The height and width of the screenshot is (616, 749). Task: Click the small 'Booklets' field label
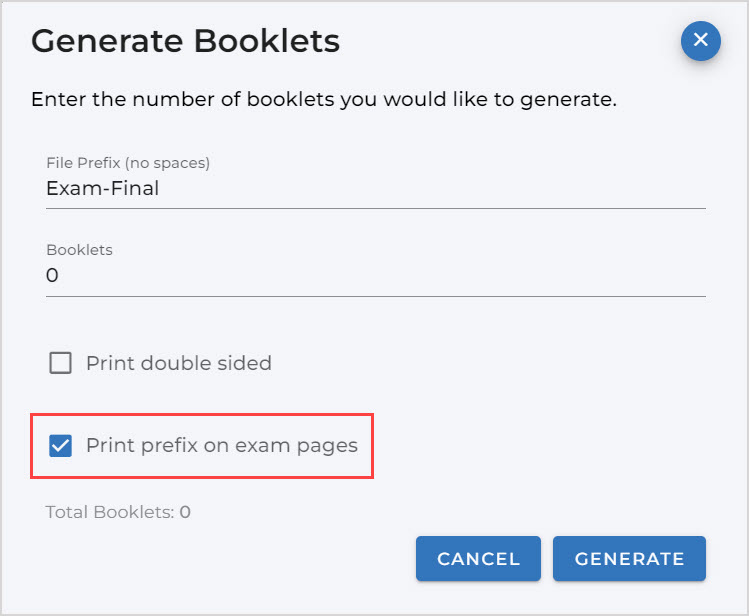click(79, 250)
